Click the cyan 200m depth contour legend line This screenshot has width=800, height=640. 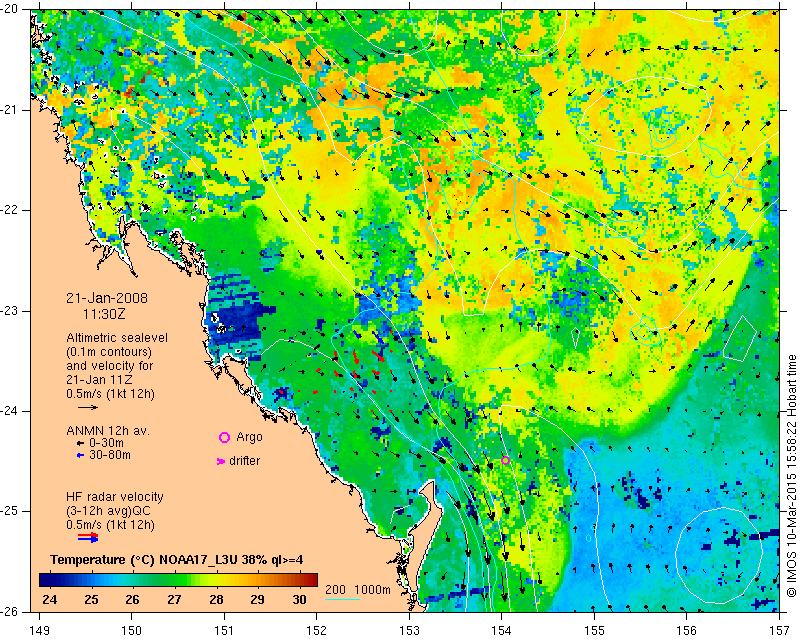[x=342, y=599]
